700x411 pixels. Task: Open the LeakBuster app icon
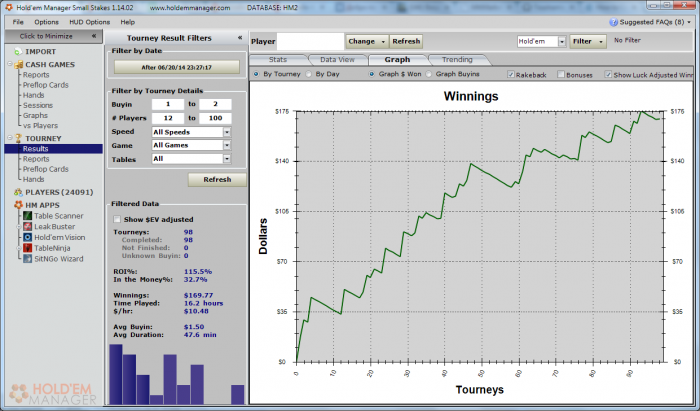click(x=28, y=227)
